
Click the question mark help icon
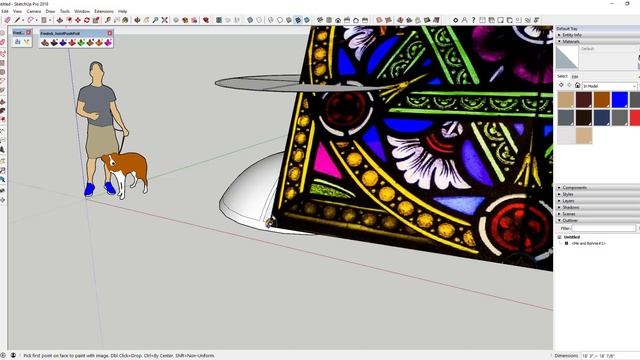click(x=473, y=20)
